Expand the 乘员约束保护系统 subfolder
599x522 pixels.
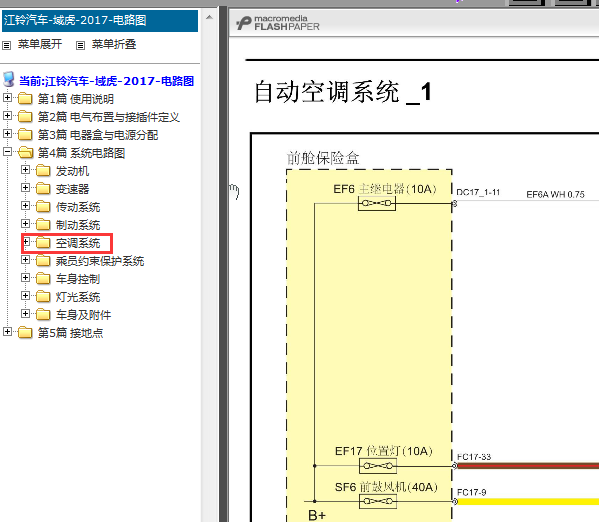pos(25,260)
